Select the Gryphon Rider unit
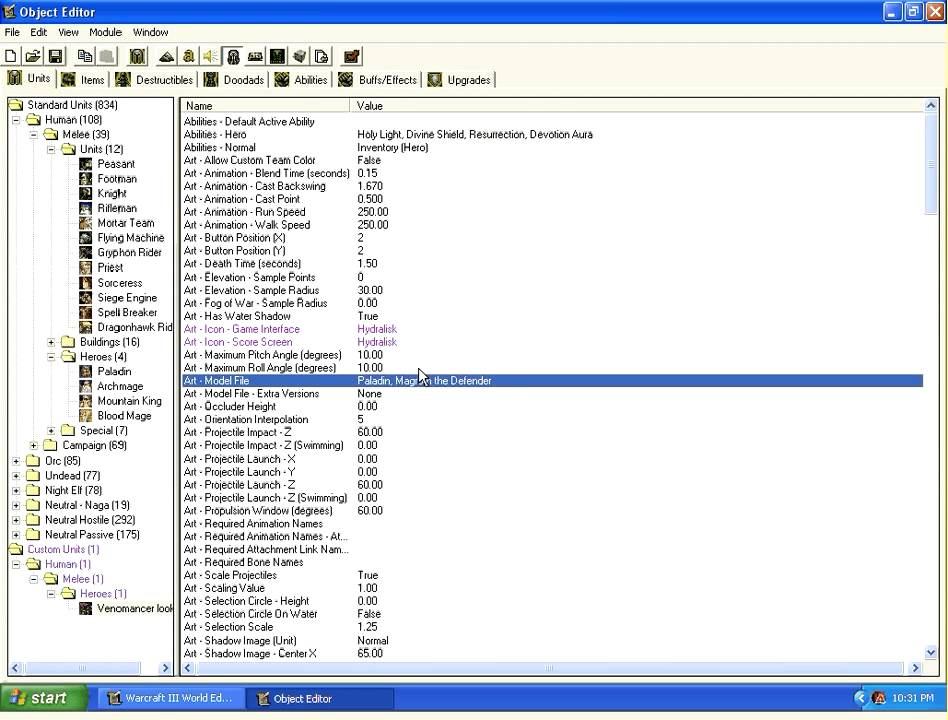The width and height of the screenshot is (948, 720). 129,253
